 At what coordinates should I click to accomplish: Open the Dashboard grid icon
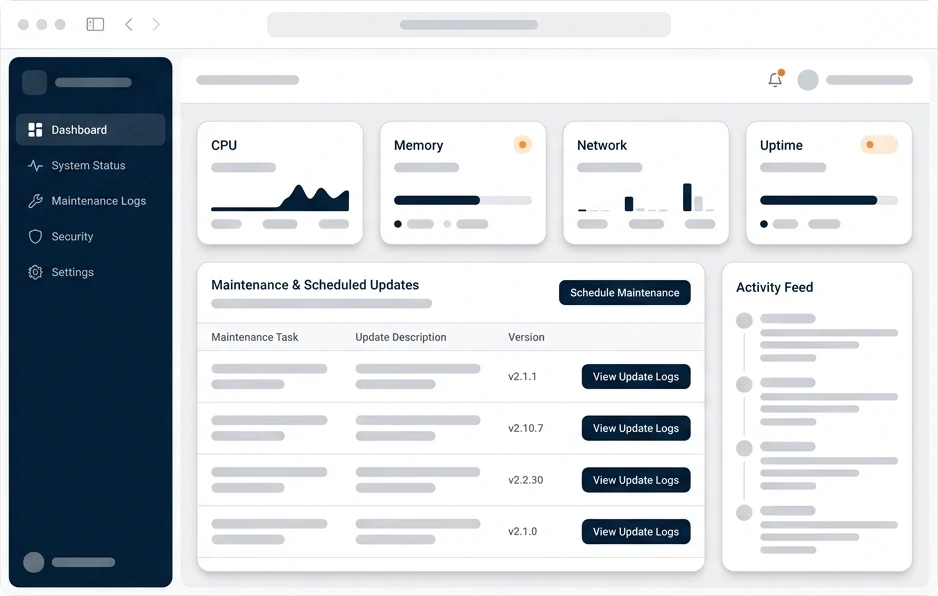tap(35, 130)
